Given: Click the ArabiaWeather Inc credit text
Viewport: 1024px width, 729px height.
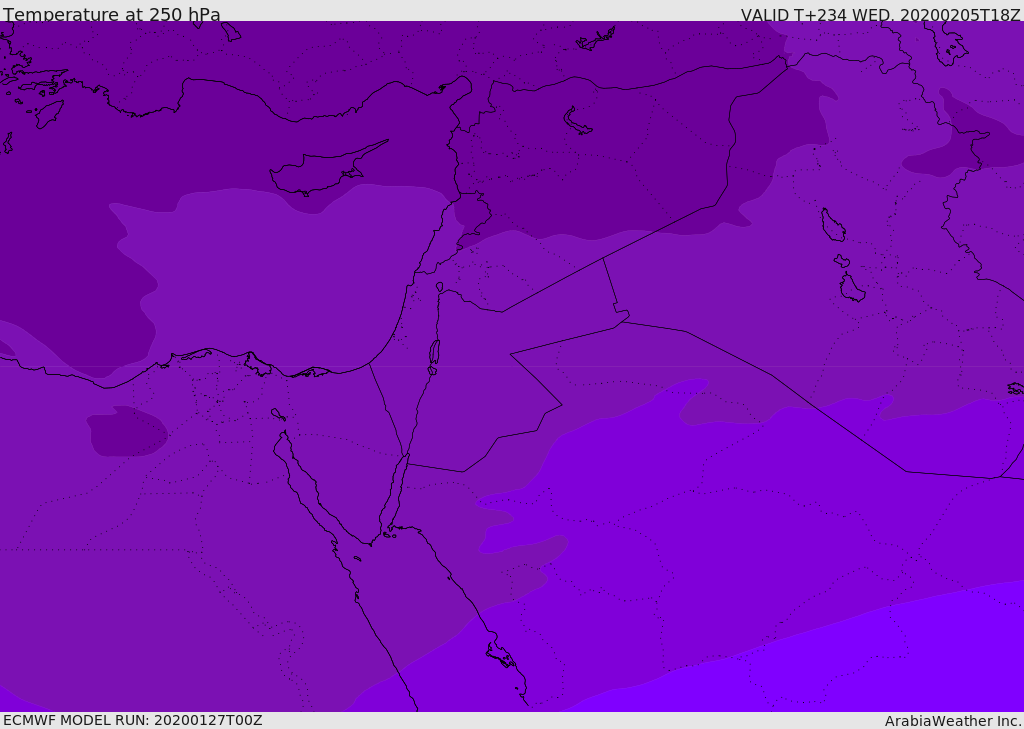Looking at the screenshot, I should coord(952,721).
